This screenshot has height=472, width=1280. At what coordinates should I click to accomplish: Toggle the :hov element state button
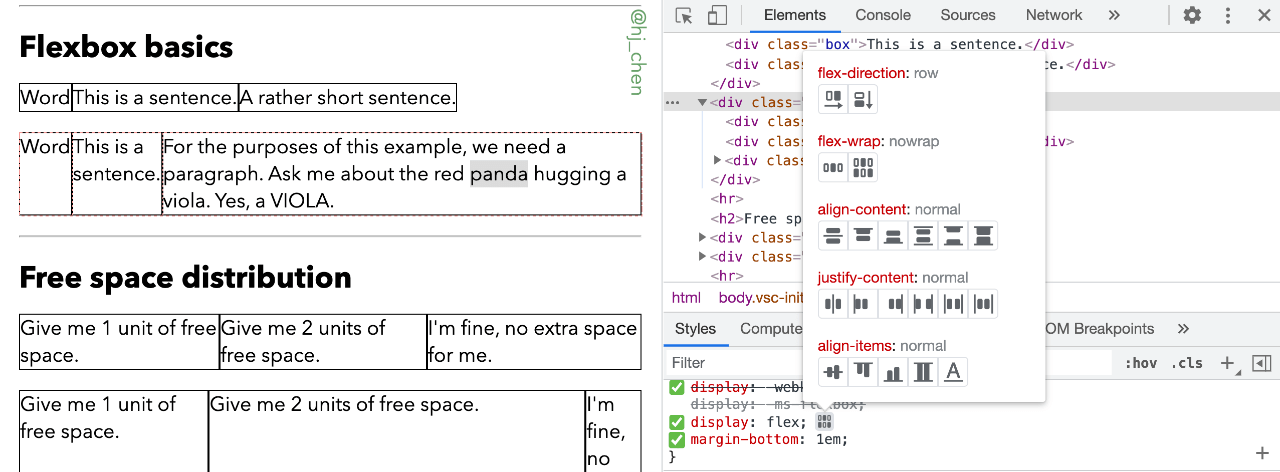(1141, 363)
